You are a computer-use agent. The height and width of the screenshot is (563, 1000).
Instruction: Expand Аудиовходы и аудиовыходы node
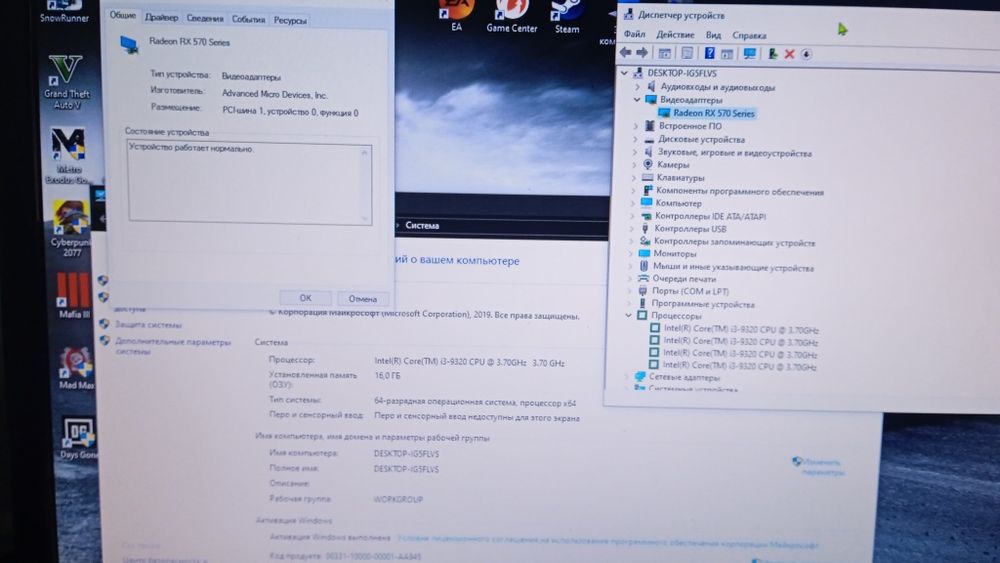coord(637,86)
